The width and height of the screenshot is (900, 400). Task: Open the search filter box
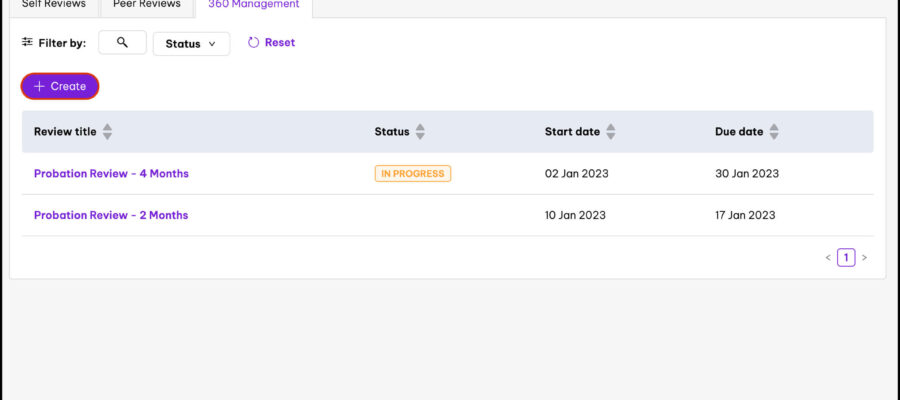coord(122,43)
